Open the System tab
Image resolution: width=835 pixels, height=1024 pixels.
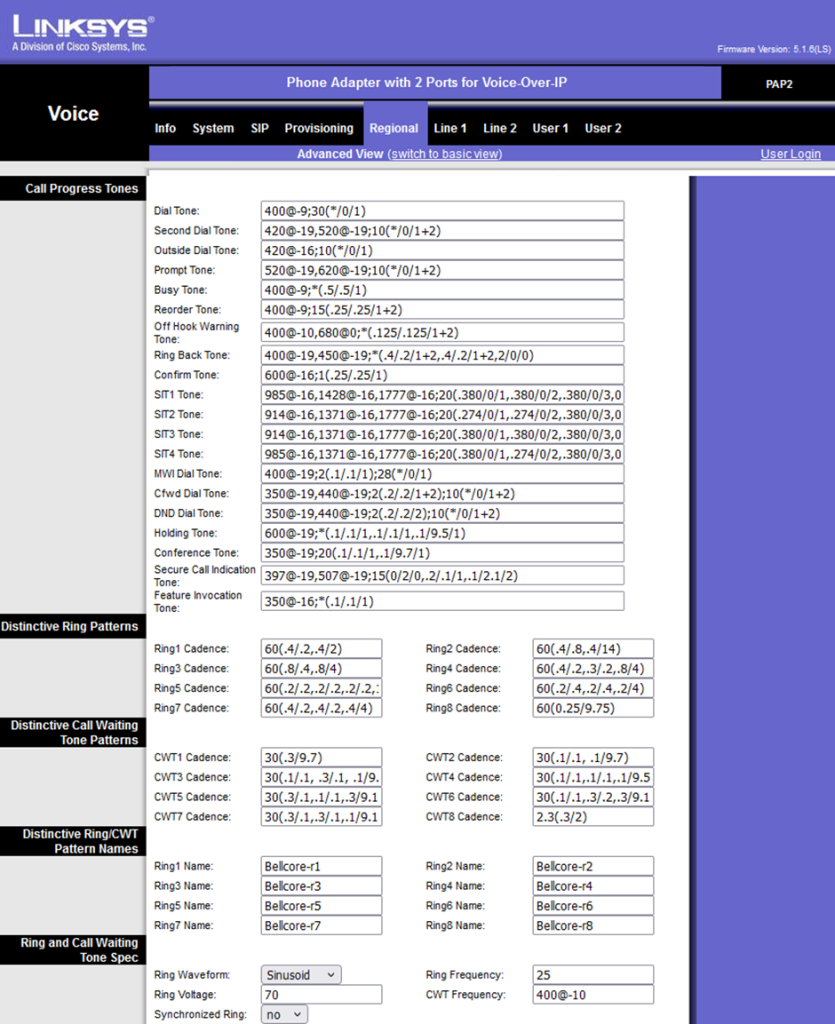pos(213,128)
